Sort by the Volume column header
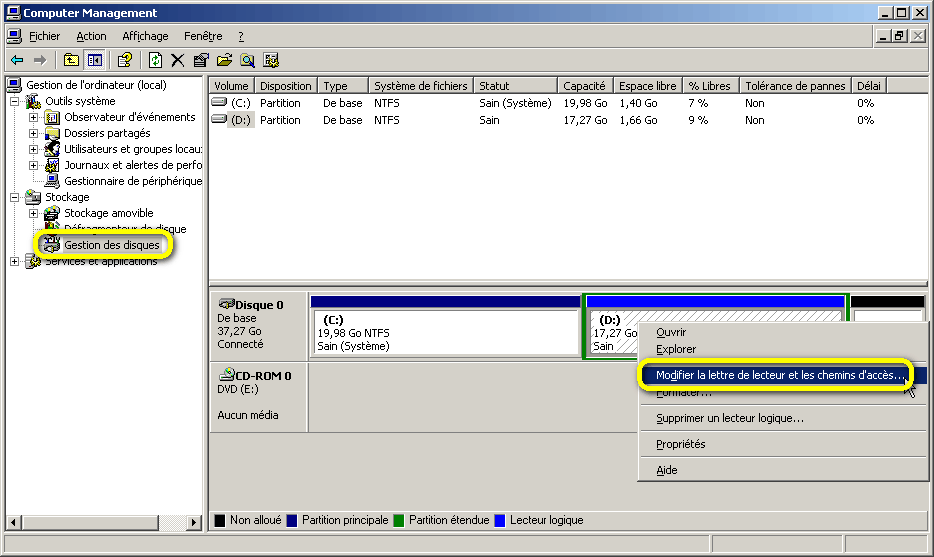The image size is (934, 557). [232, 86]
